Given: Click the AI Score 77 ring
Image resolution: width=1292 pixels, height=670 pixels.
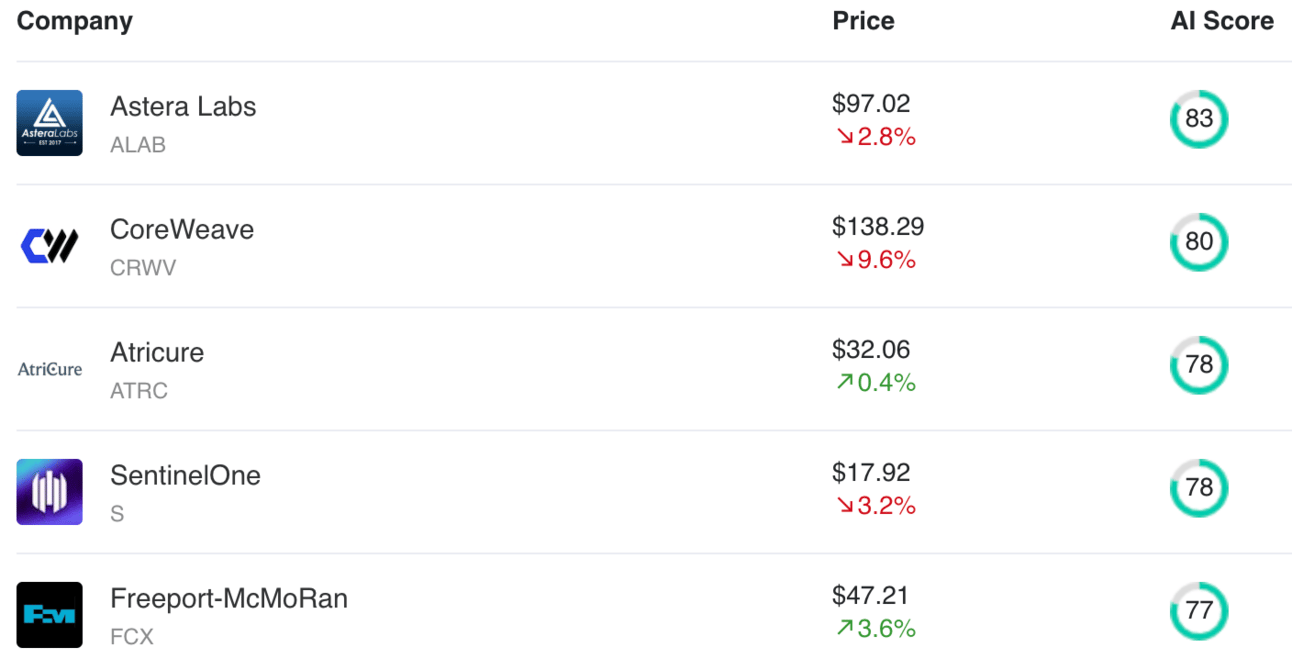Looking at the screenshot, I should pos(1198,610).
